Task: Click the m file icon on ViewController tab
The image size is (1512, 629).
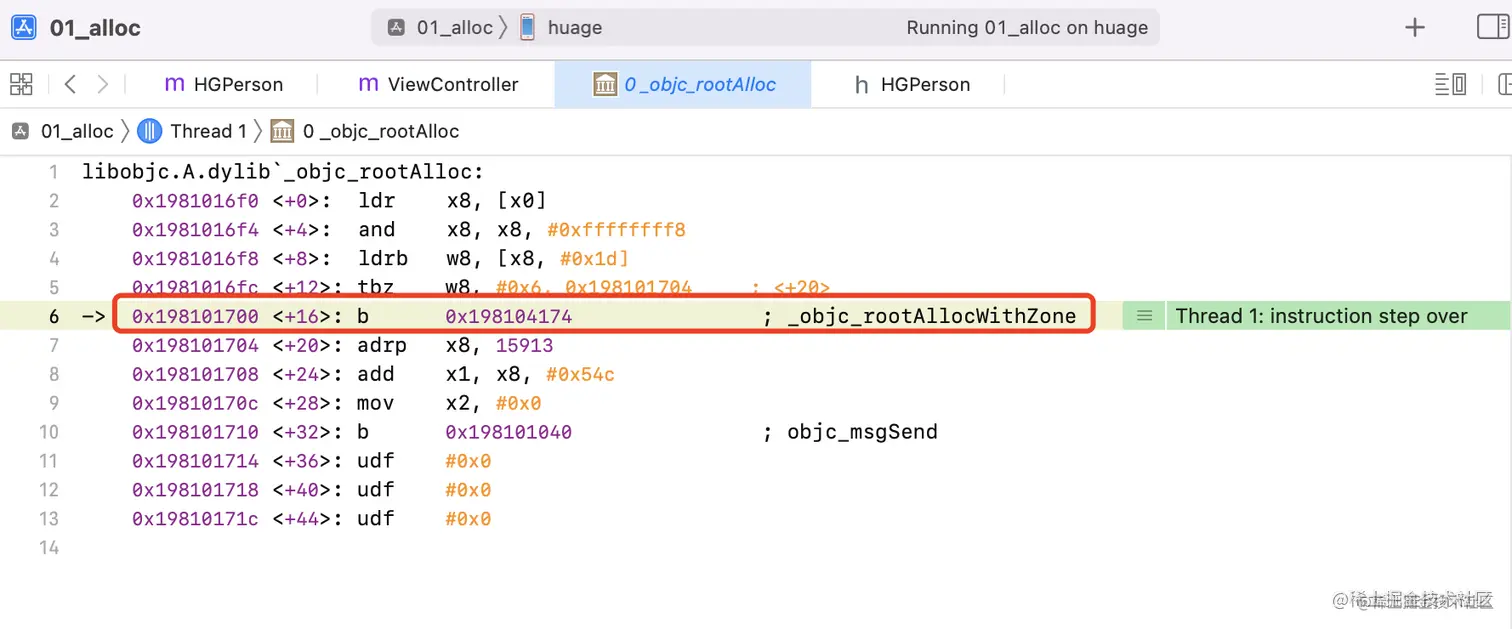Action: point(368,85)
